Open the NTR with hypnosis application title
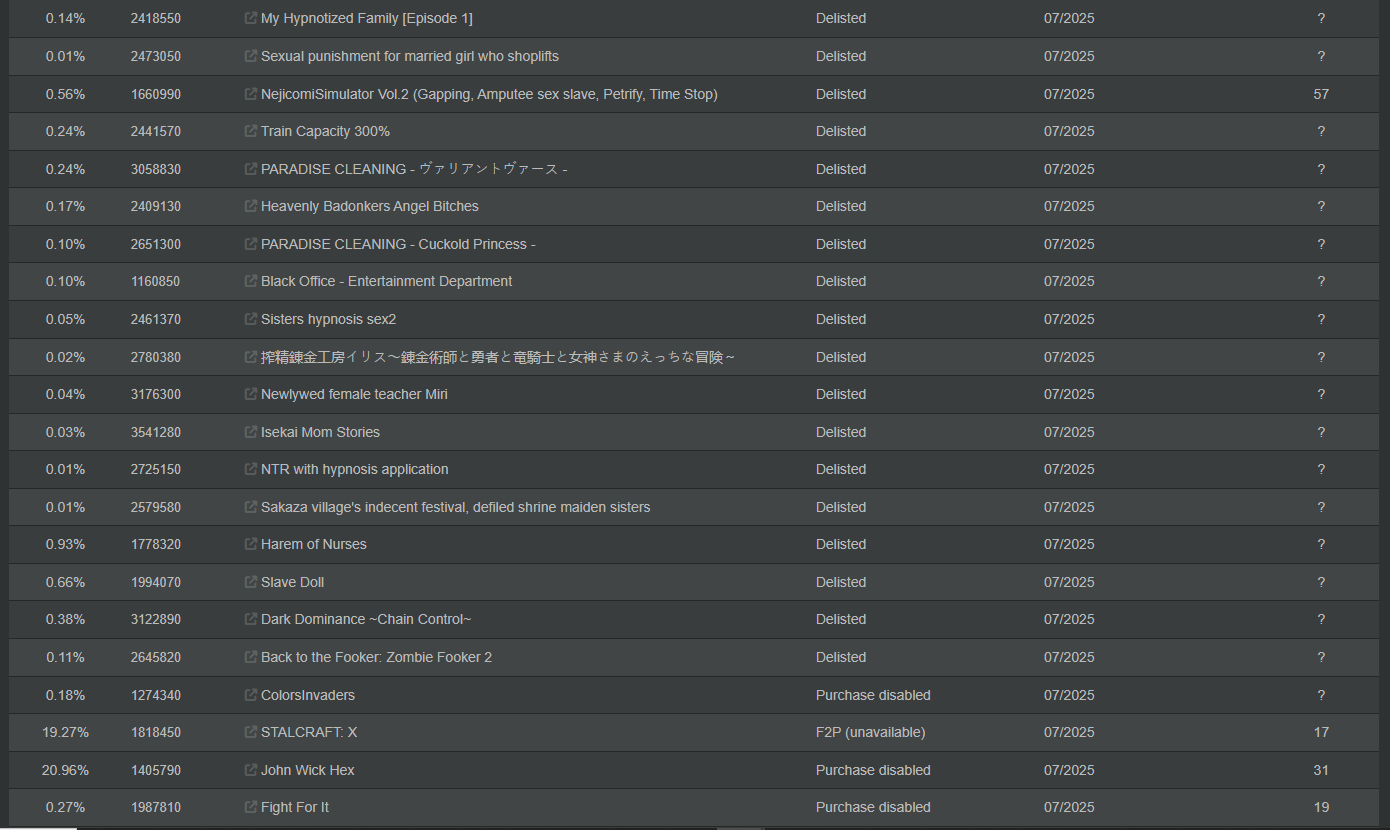Image resolution: width=1390 pixels, height=830 pixels. click(354, 469)
